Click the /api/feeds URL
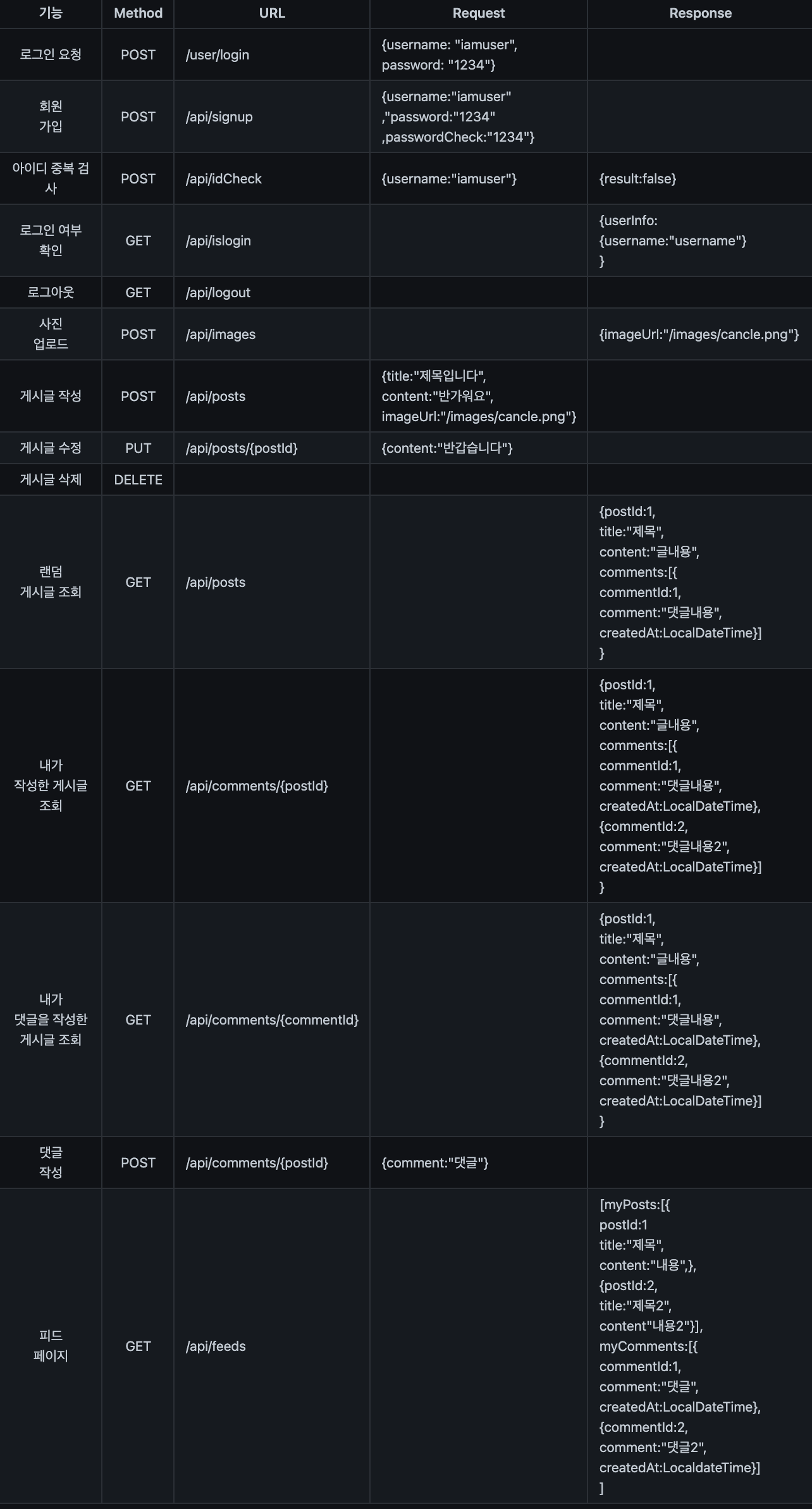The width and height of the screenshot is (812, 1509). pyautogui.click(x=216, y=1346)
